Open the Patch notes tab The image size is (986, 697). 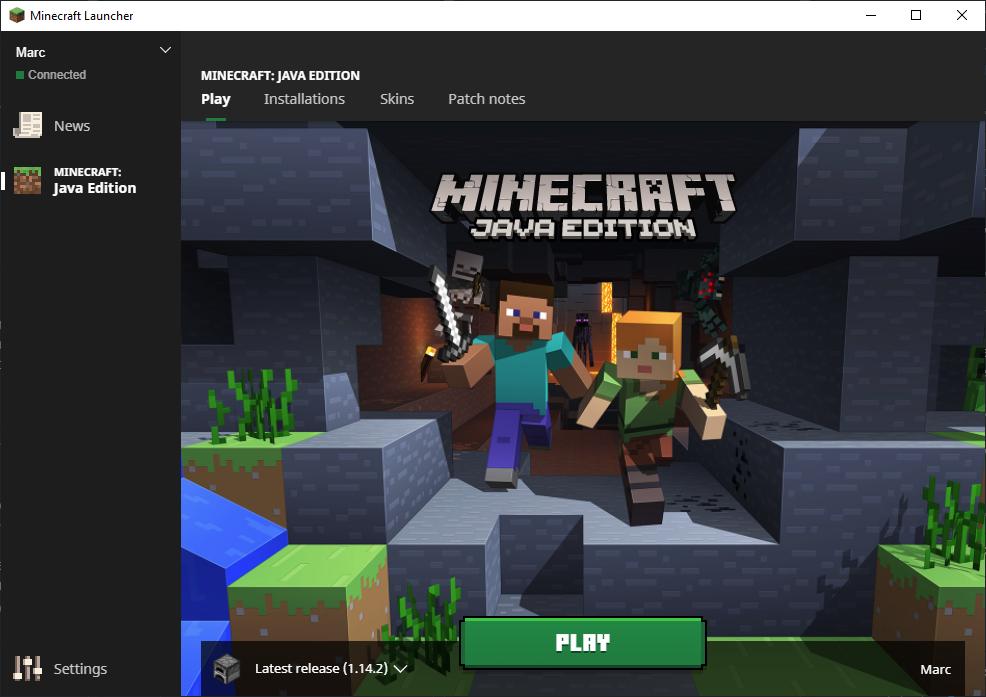click(x=487, y=99)
